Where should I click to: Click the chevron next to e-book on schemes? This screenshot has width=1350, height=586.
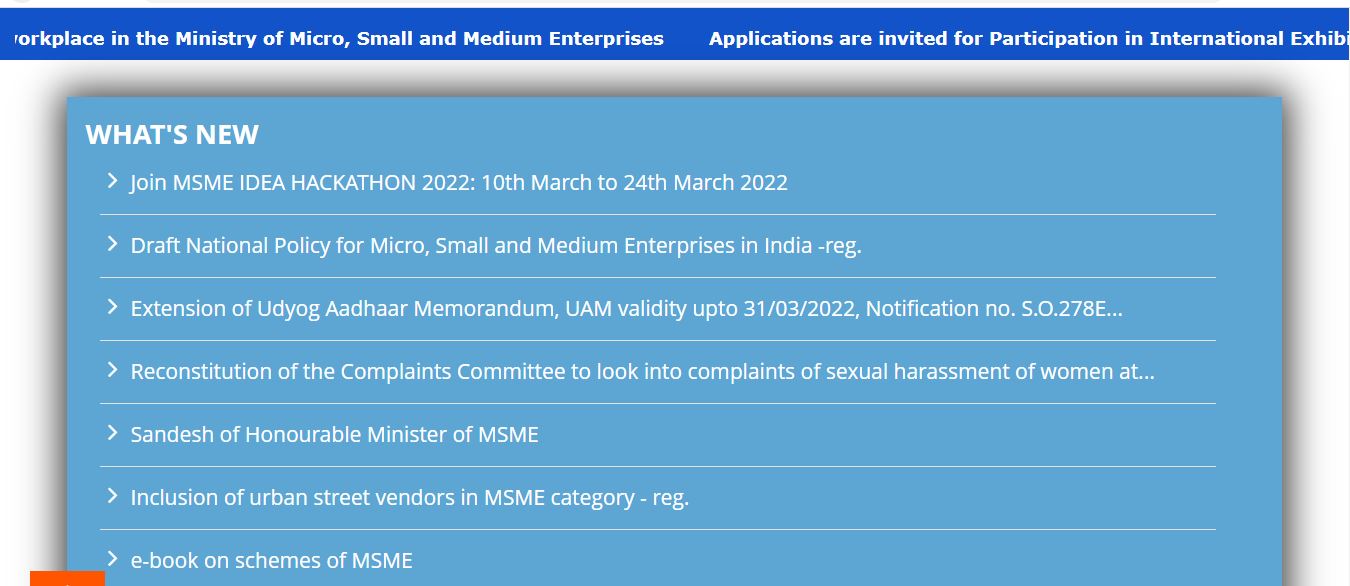pyautogui.click(x=112, y=560)
